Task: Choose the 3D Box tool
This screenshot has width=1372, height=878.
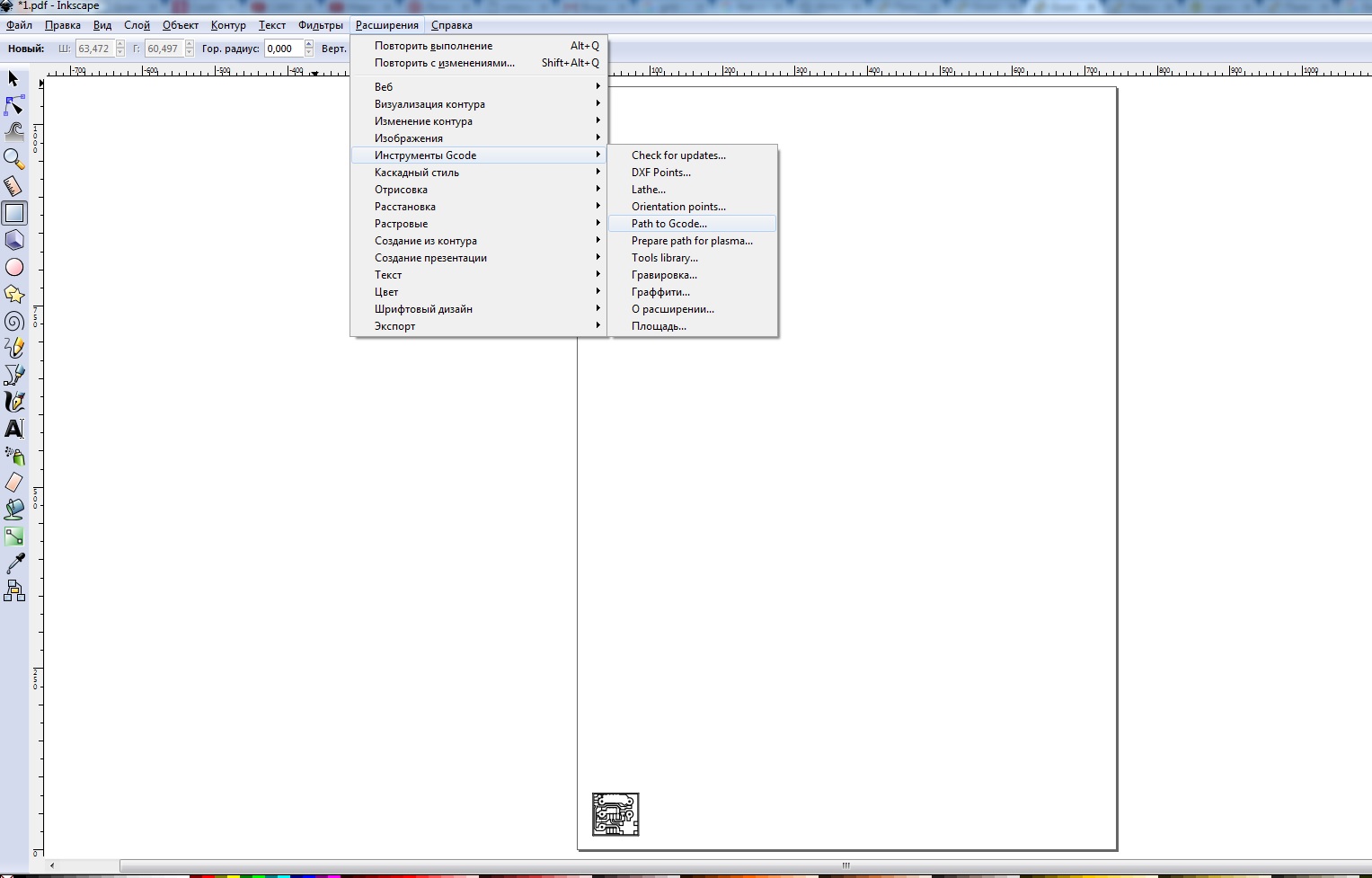Action: 14,240
